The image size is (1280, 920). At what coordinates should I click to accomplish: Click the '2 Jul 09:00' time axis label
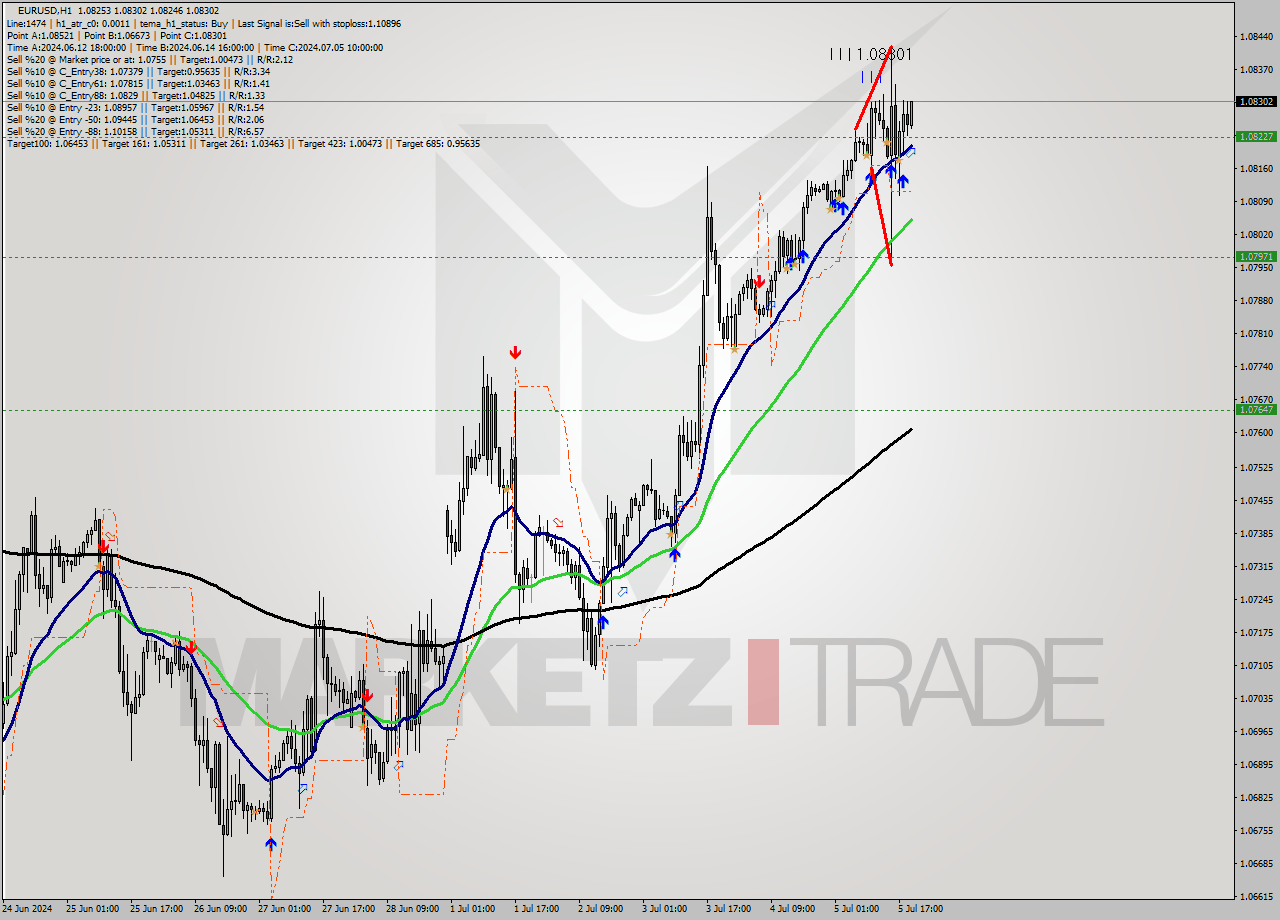[x=601, y=909]
